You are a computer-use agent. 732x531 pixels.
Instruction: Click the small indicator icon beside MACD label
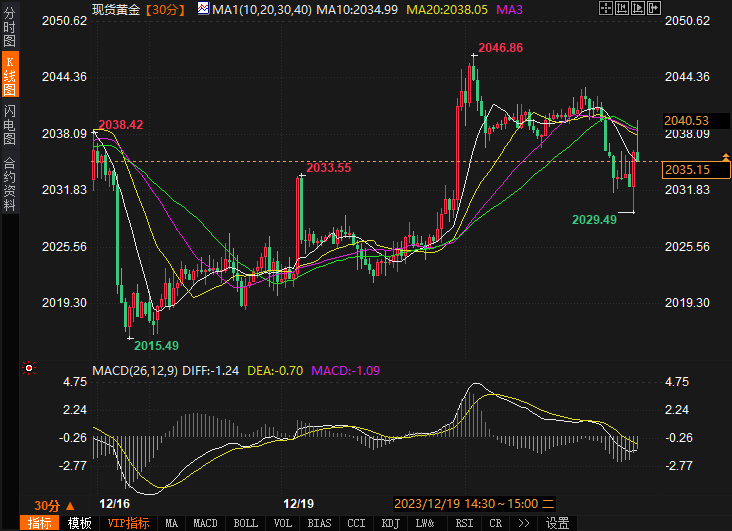pyautogui.click(x=29, y=370)
